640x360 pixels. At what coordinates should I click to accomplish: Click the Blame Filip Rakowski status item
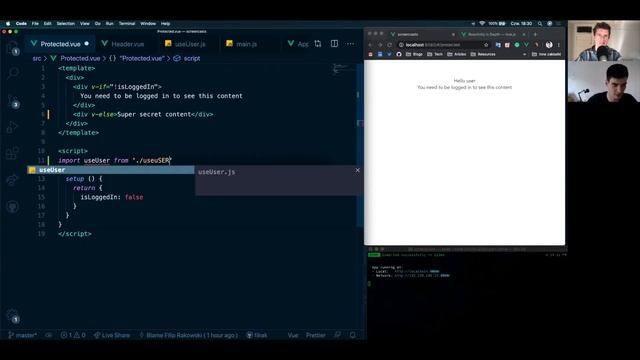point(188,335)
